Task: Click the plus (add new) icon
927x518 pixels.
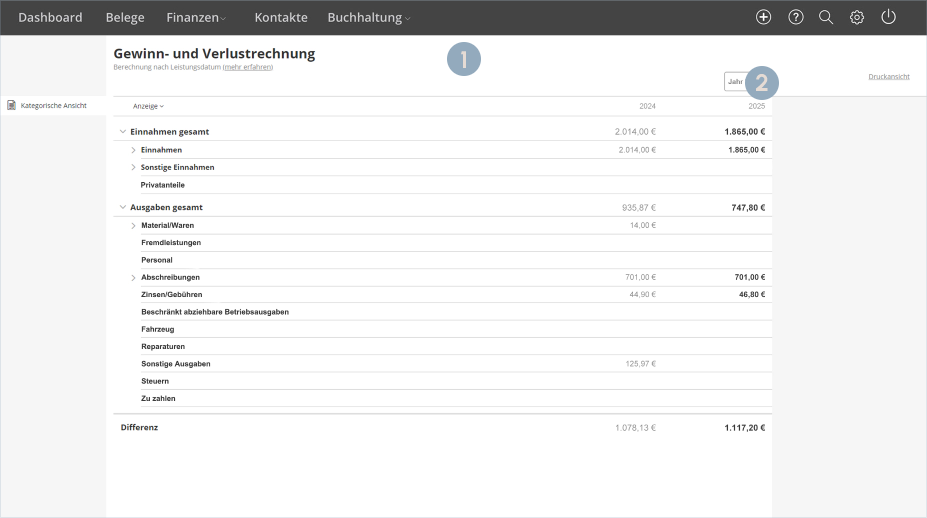Action: pyautogui.click(x=763, y=17)
